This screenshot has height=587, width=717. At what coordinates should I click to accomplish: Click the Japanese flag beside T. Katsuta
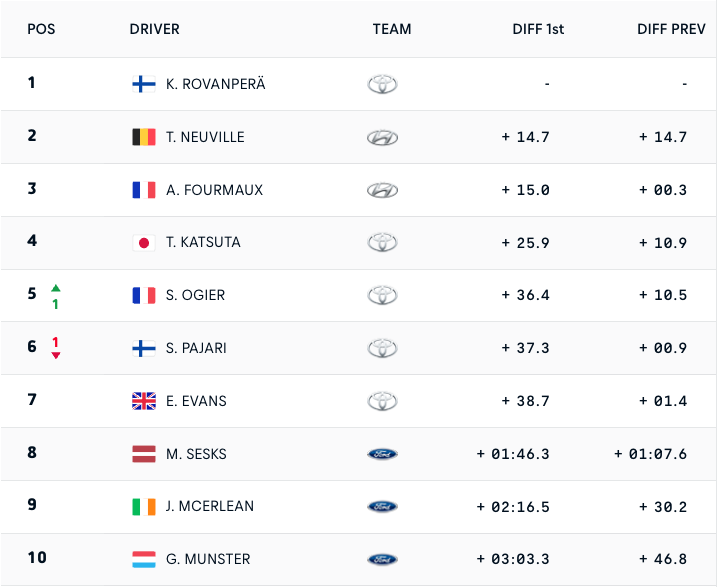tap(144, 242)
